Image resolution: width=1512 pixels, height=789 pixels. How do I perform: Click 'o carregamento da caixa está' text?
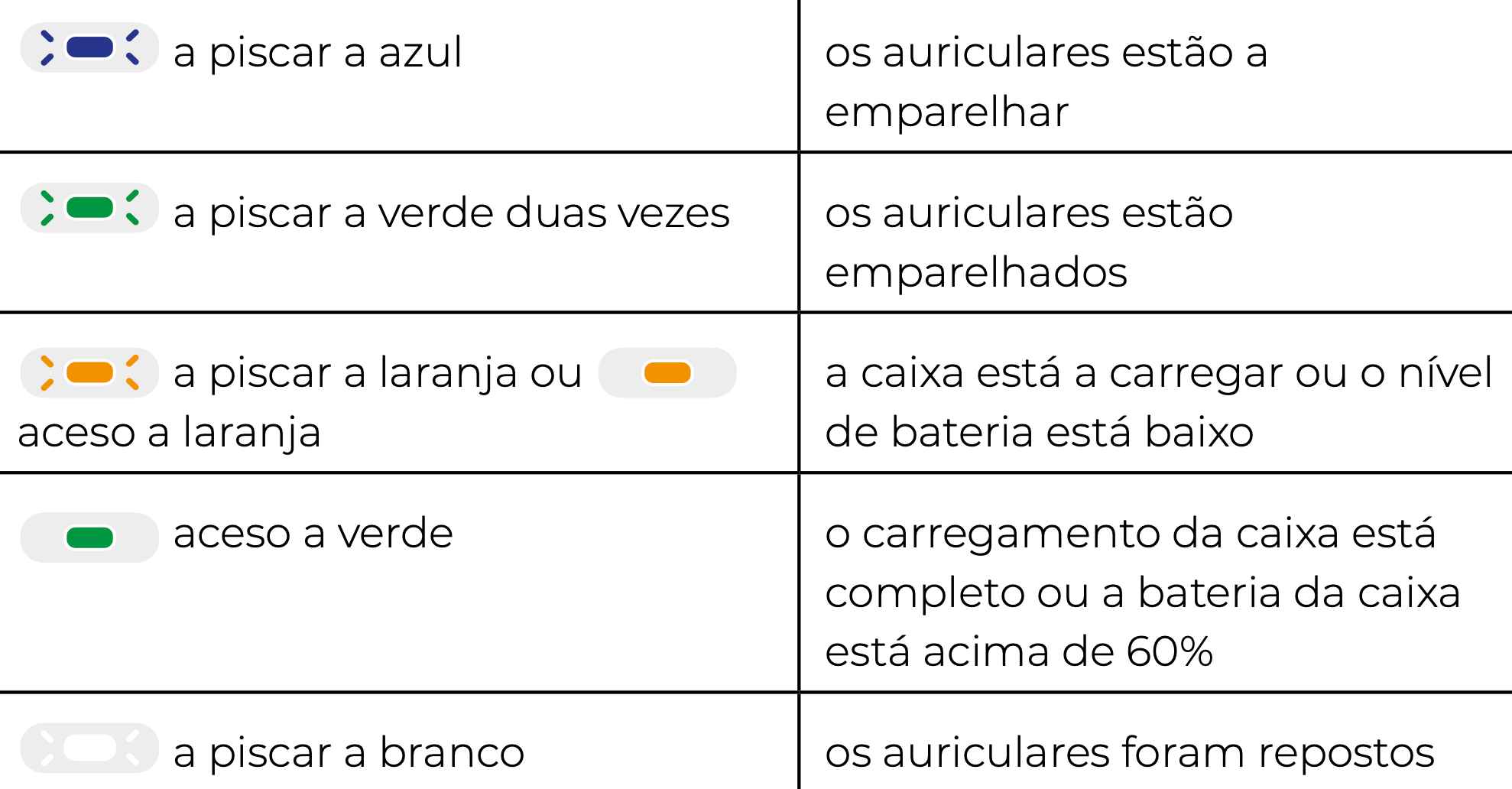pyautogui.click(x=1131, y=535)
